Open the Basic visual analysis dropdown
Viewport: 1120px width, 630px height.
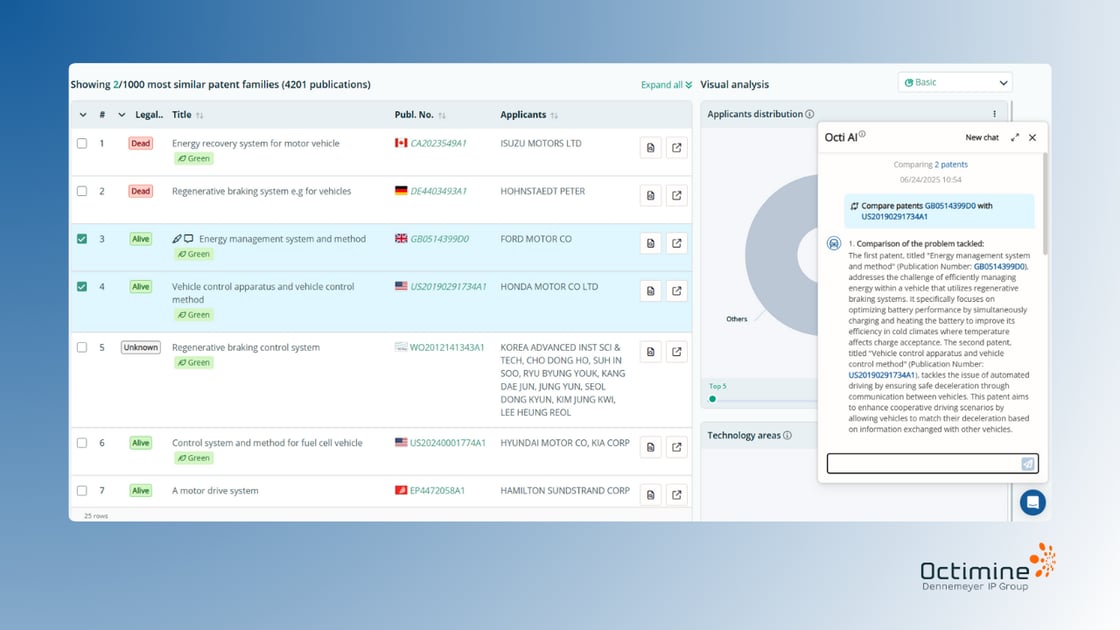coord(954,82)
